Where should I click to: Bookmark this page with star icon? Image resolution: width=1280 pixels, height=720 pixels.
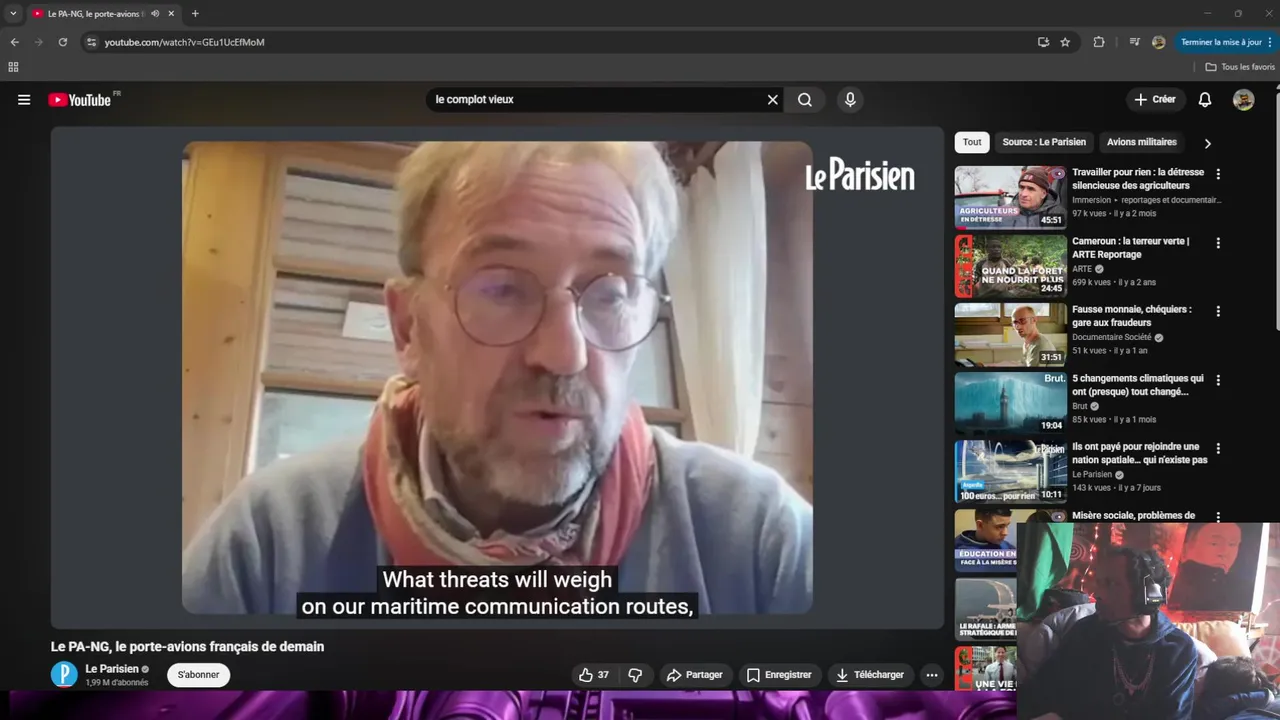[x=1065, y=42]
